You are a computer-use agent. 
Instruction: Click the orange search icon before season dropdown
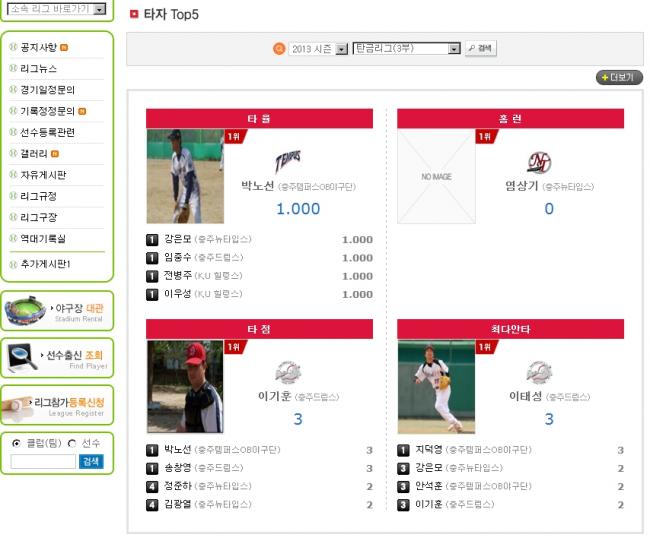(x=280, y=48)
